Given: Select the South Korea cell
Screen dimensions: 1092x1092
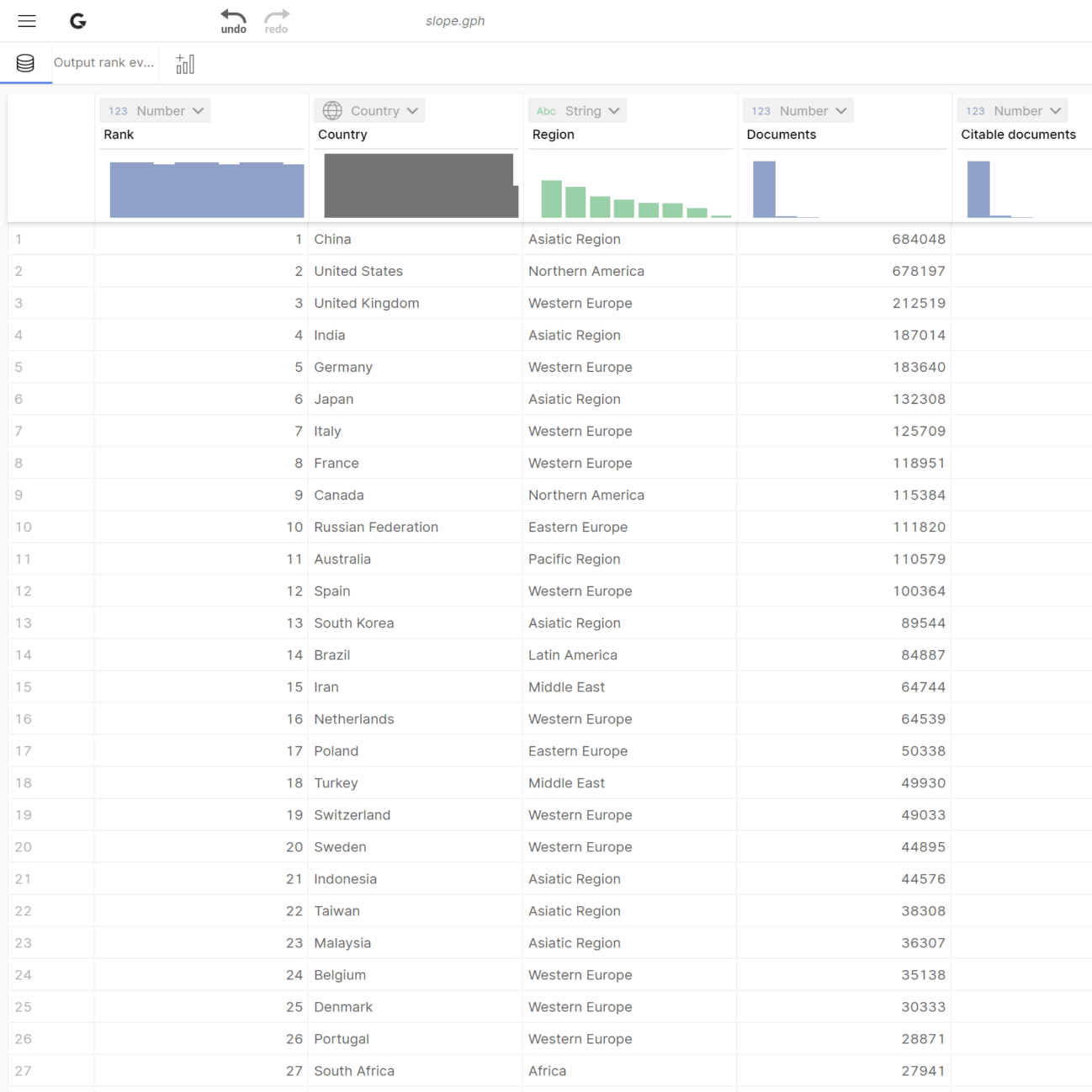Looking at the screenshot, I should (x=416, y=623).
